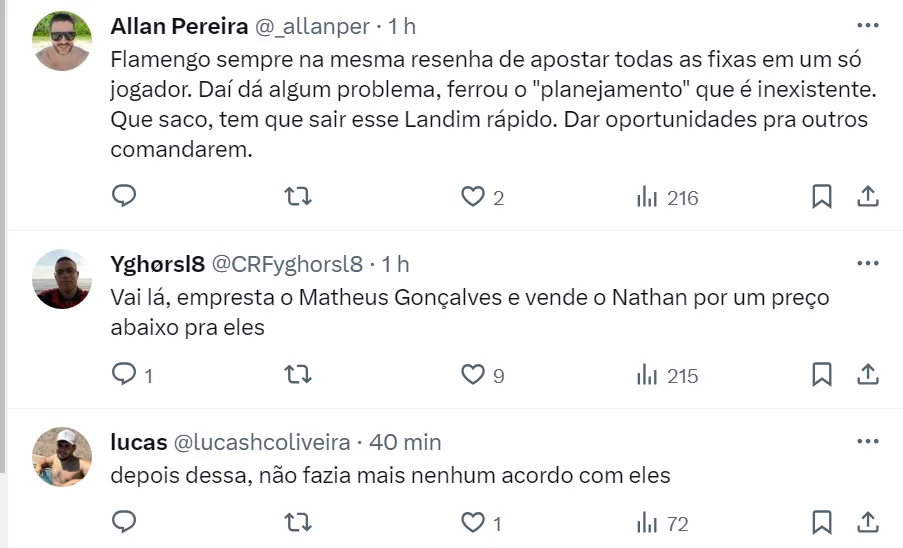View analytics showing 216 views
903x548 pixels.
tap(667, 197)
